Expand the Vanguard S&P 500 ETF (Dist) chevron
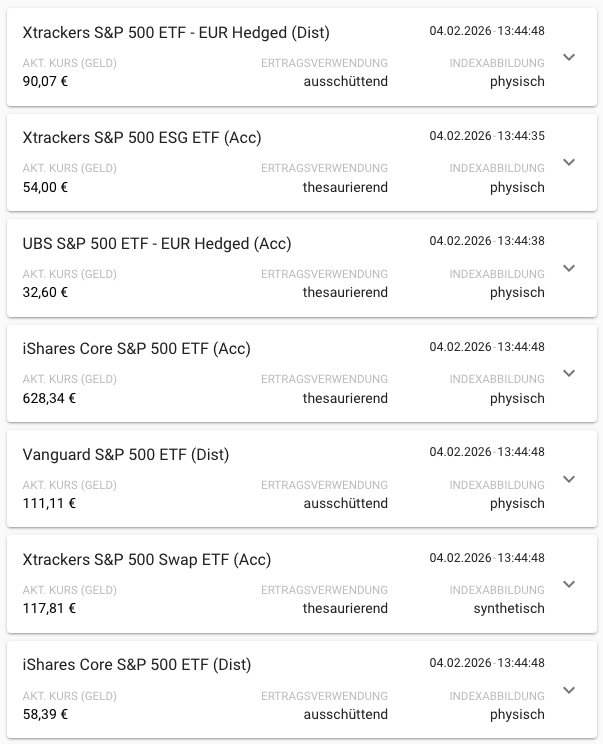Viewport: 603px width, 744px height. tap(569, 479)
